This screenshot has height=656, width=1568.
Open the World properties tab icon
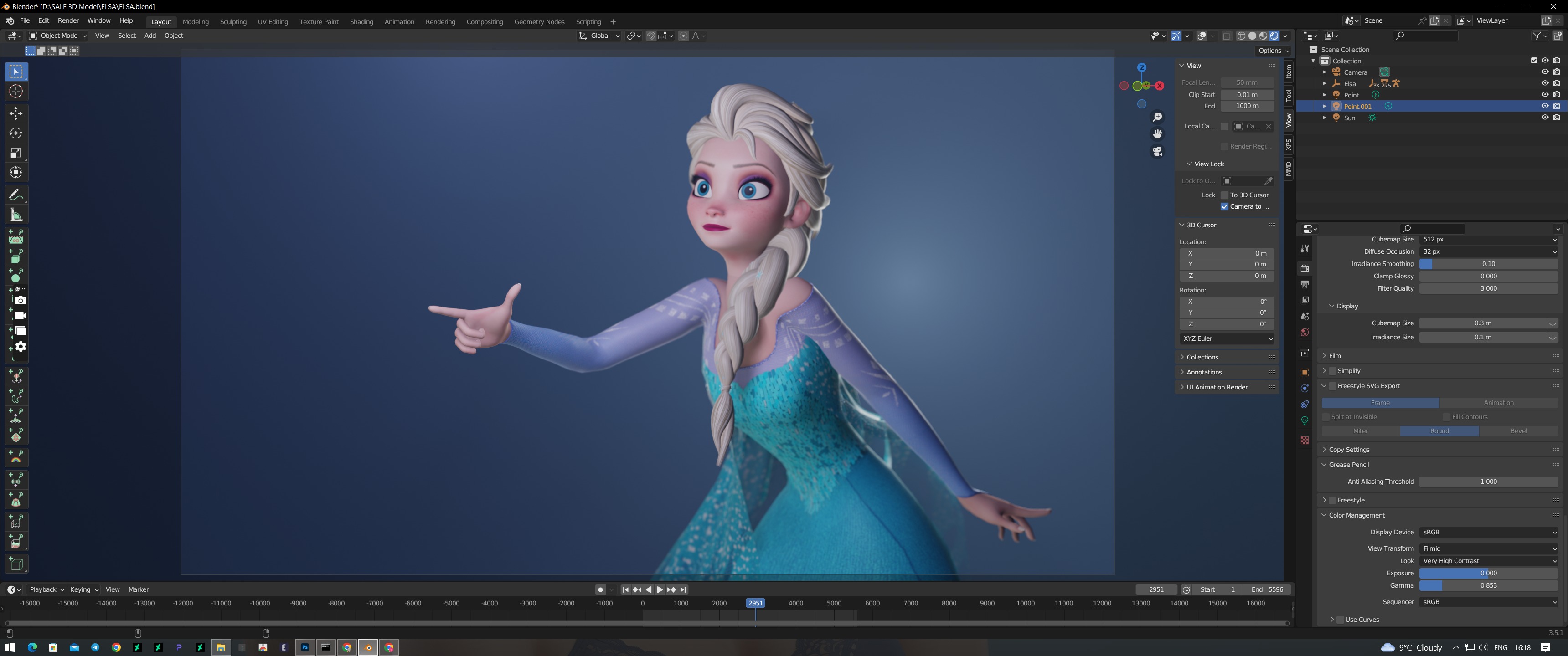pyautogui.click(x=1305, y=332)
